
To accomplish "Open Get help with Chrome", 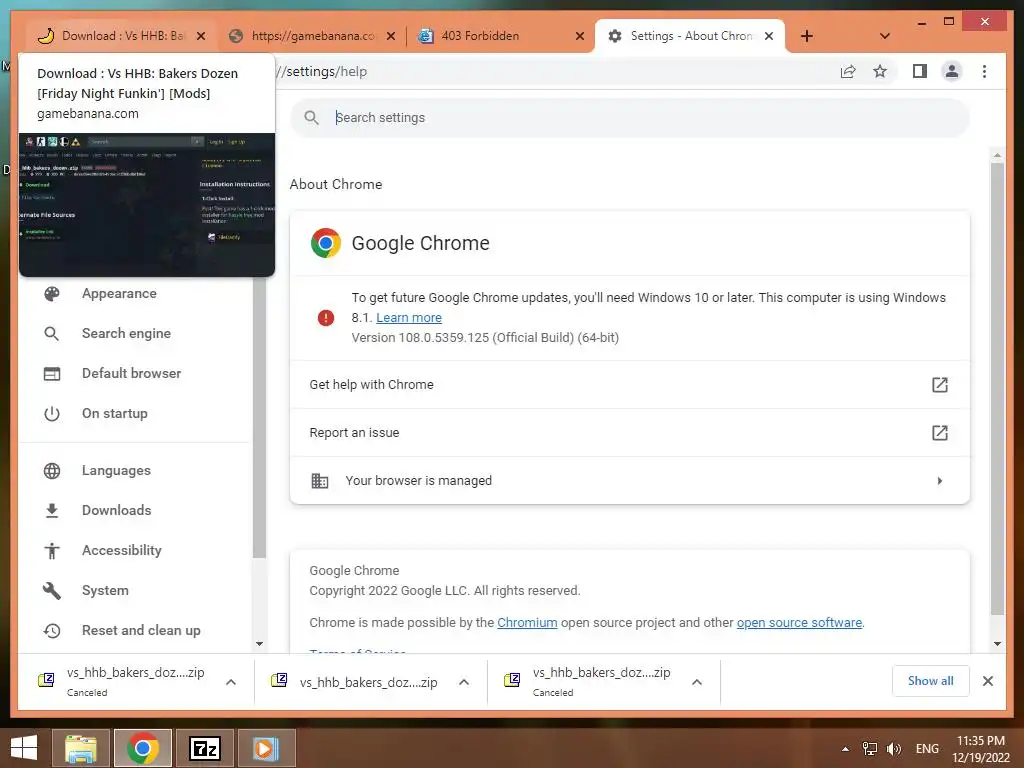I will click(x=630, y=385).
